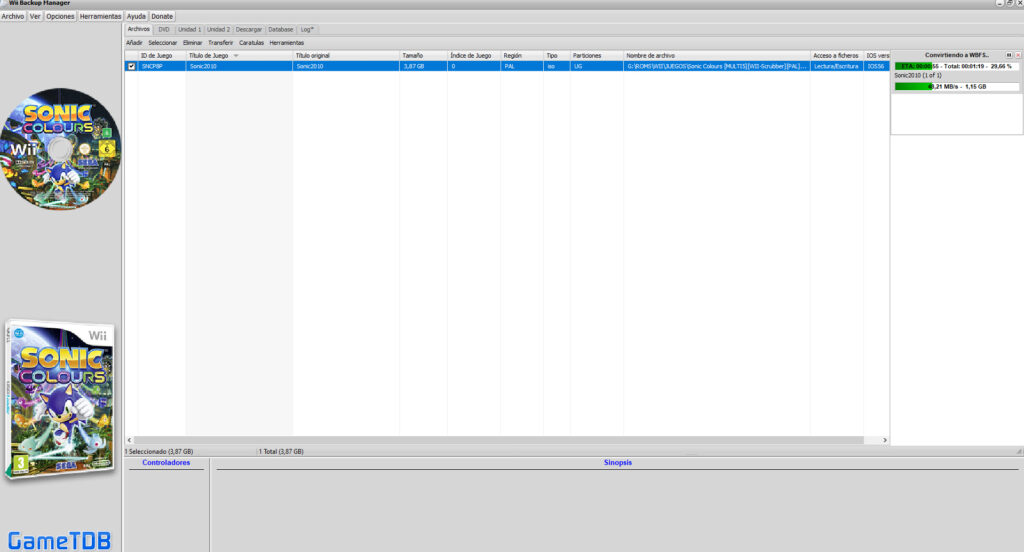Viewport: 1024px width, 552px height.
Task: Sort by the Acceso a ficheros column
Action: click(837, 56)
